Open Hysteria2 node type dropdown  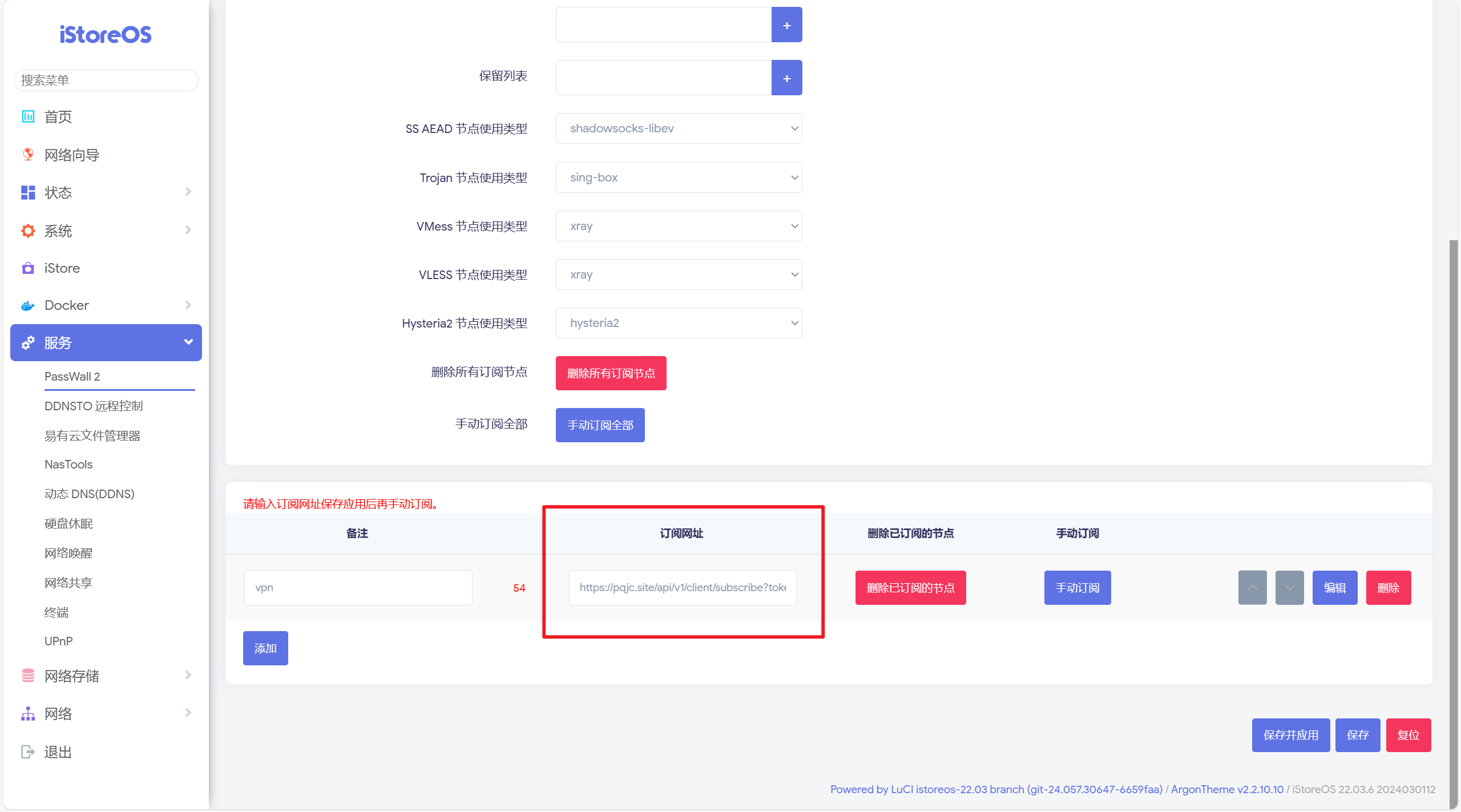point(679,323)
